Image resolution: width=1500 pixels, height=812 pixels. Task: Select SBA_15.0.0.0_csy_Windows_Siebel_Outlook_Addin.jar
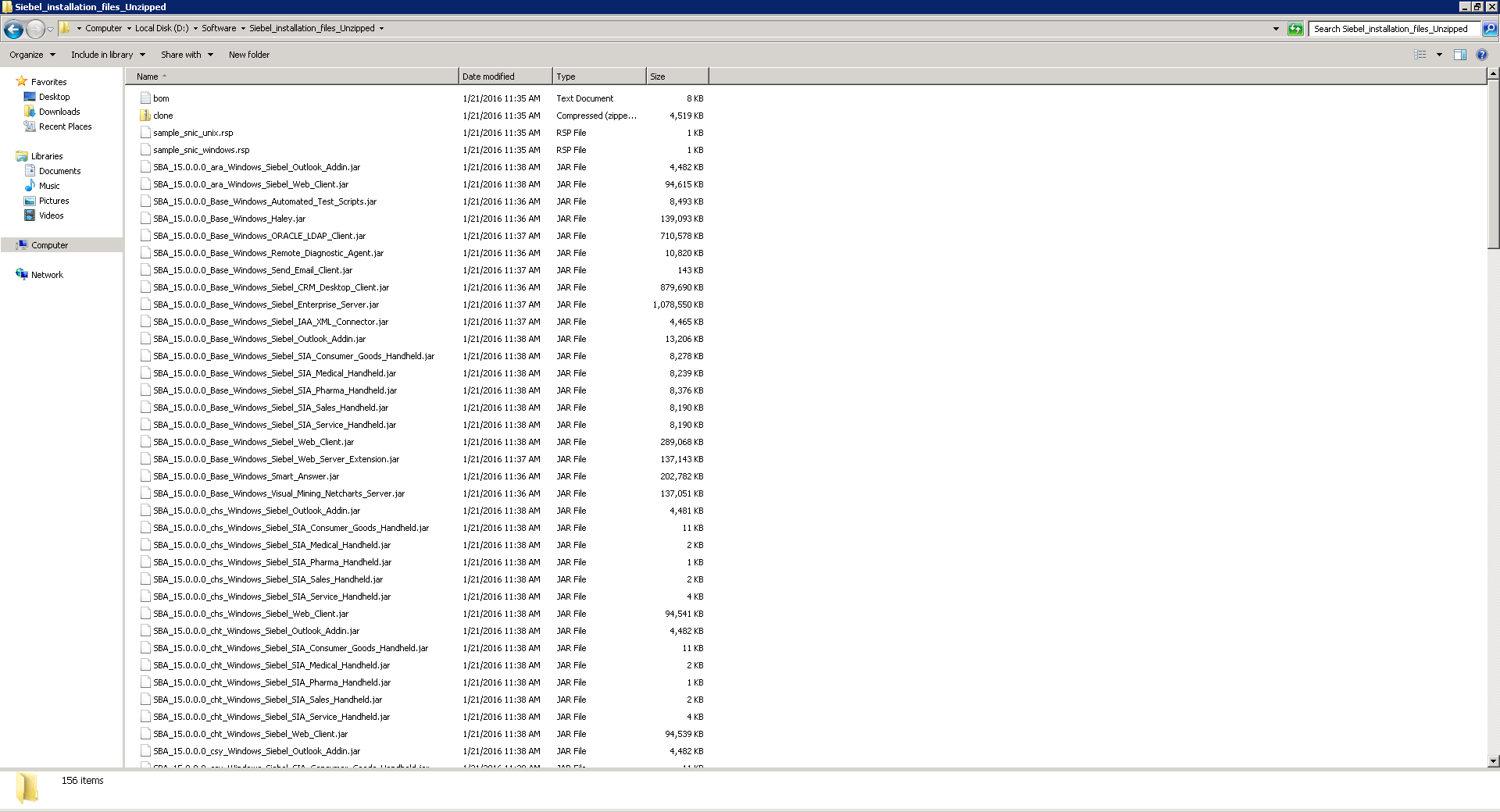pyautogui.click(x=256, y=751)
